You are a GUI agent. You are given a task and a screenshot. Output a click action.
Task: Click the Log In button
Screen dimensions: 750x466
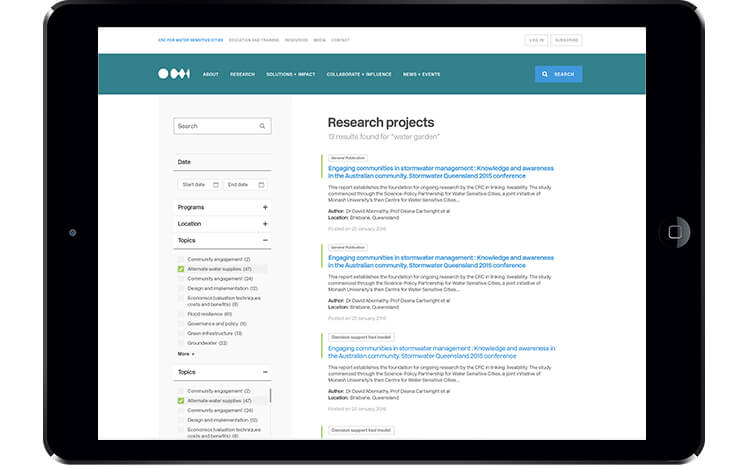536,40
